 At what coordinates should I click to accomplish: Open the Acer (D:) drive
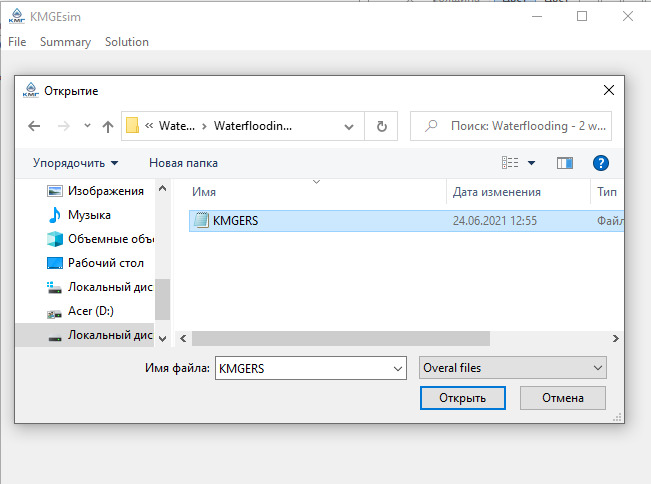(90, 311)
